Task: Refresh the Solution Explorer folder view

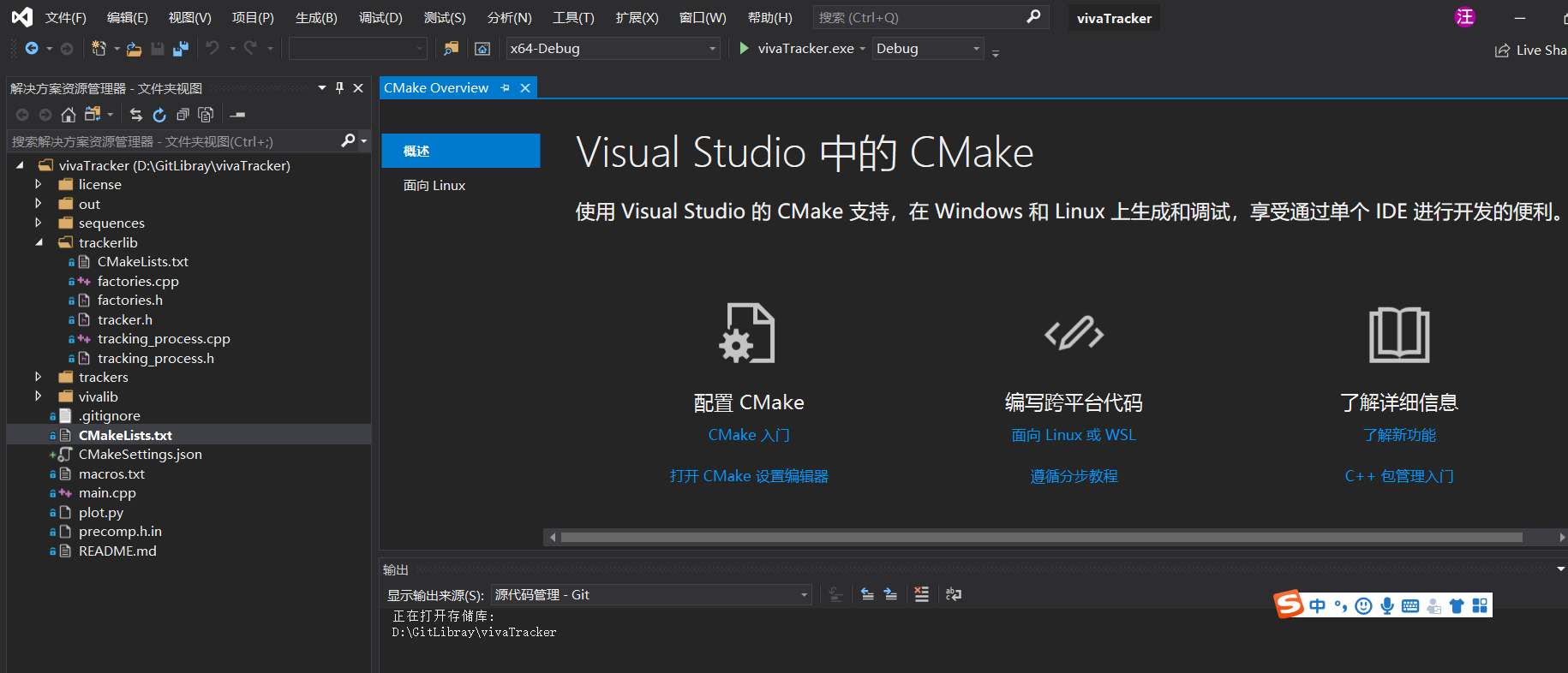Action: (x=159, y=114)
